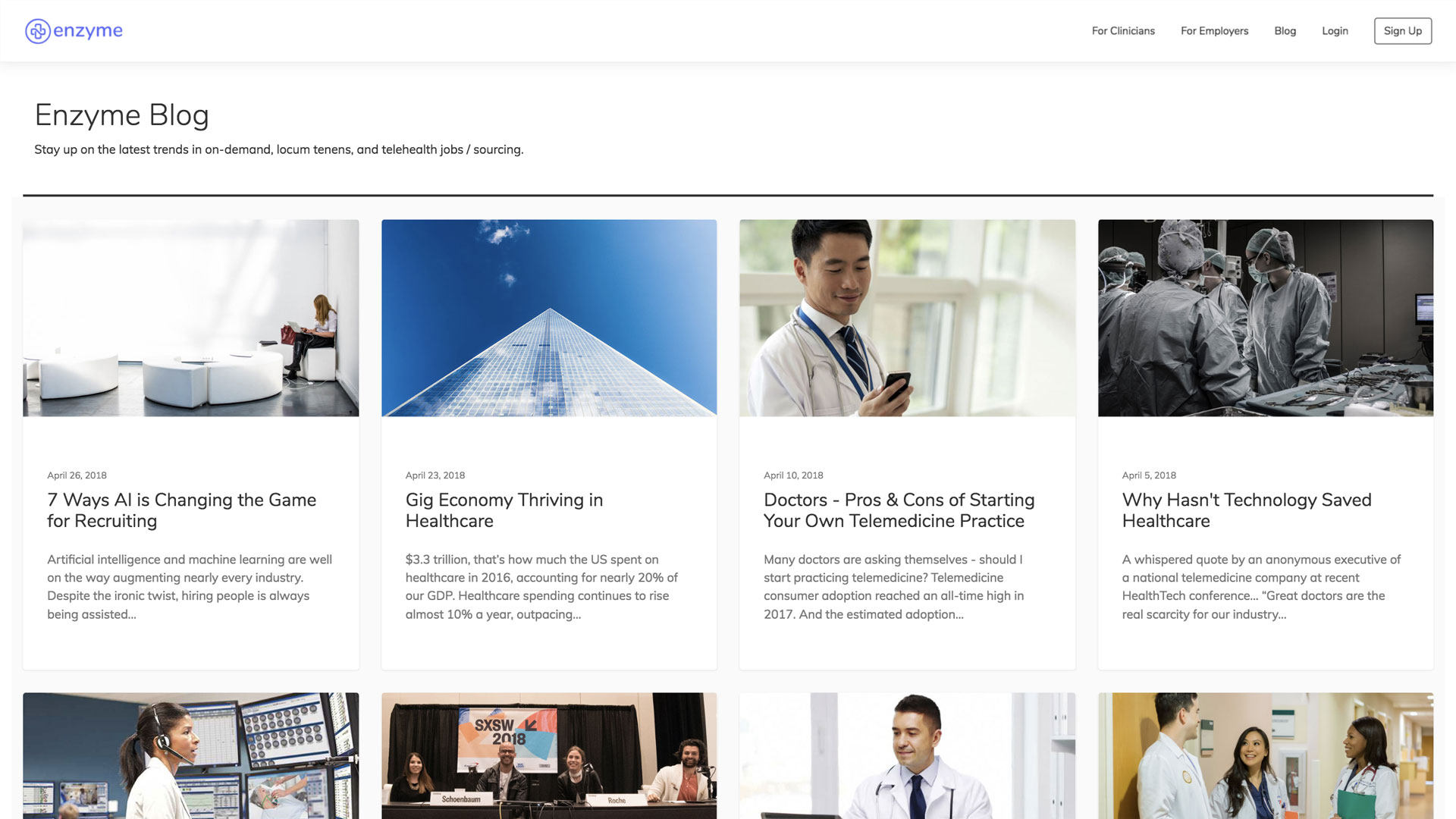Open 'Why Hasn't Technology Saved Healthcare' article
Screen dimensions: 1456x819
point(1247,510)
